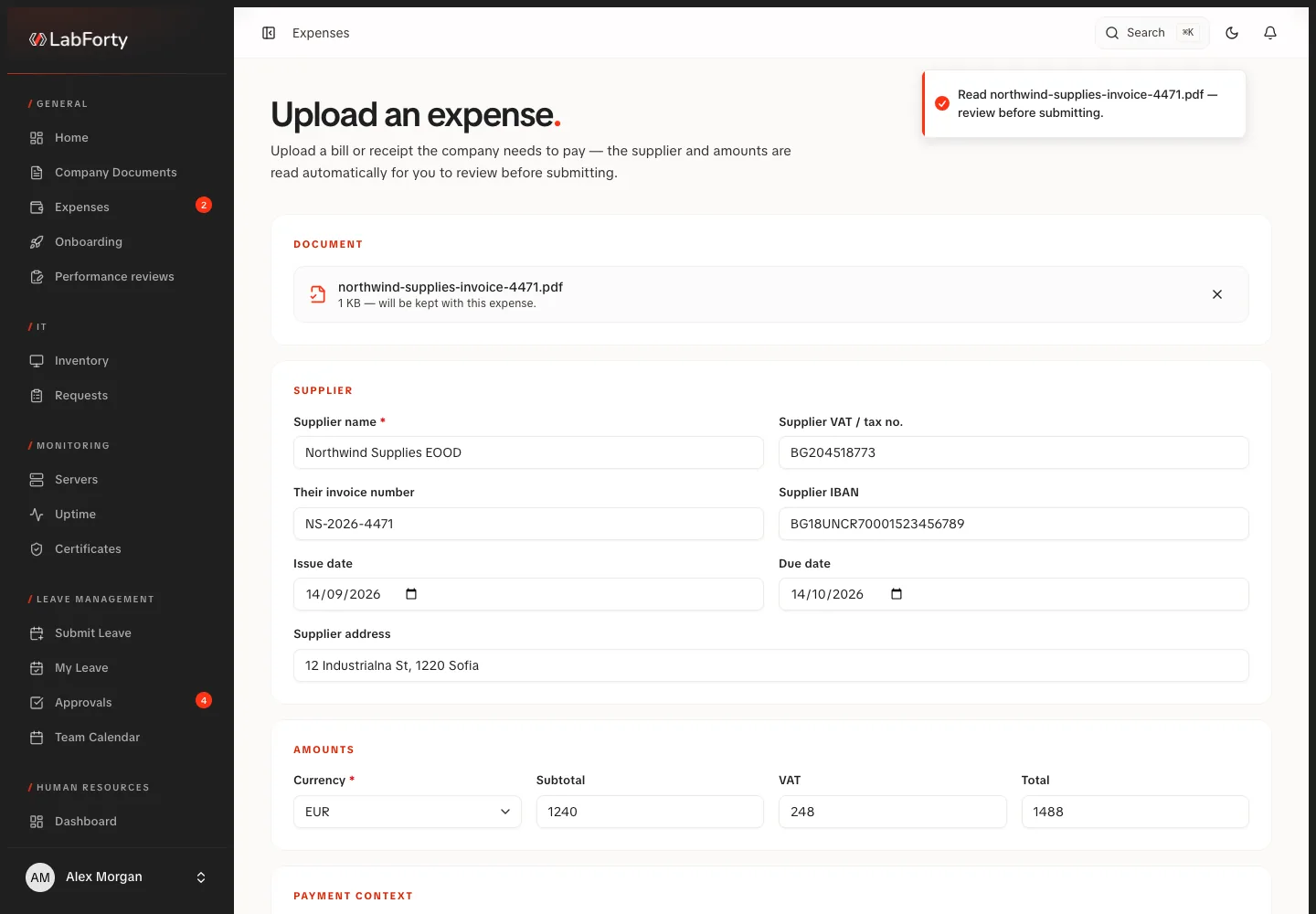Click the Certificates shield icon
The height and width of the screenshot is (914, 1316).
tap(37, 549)
